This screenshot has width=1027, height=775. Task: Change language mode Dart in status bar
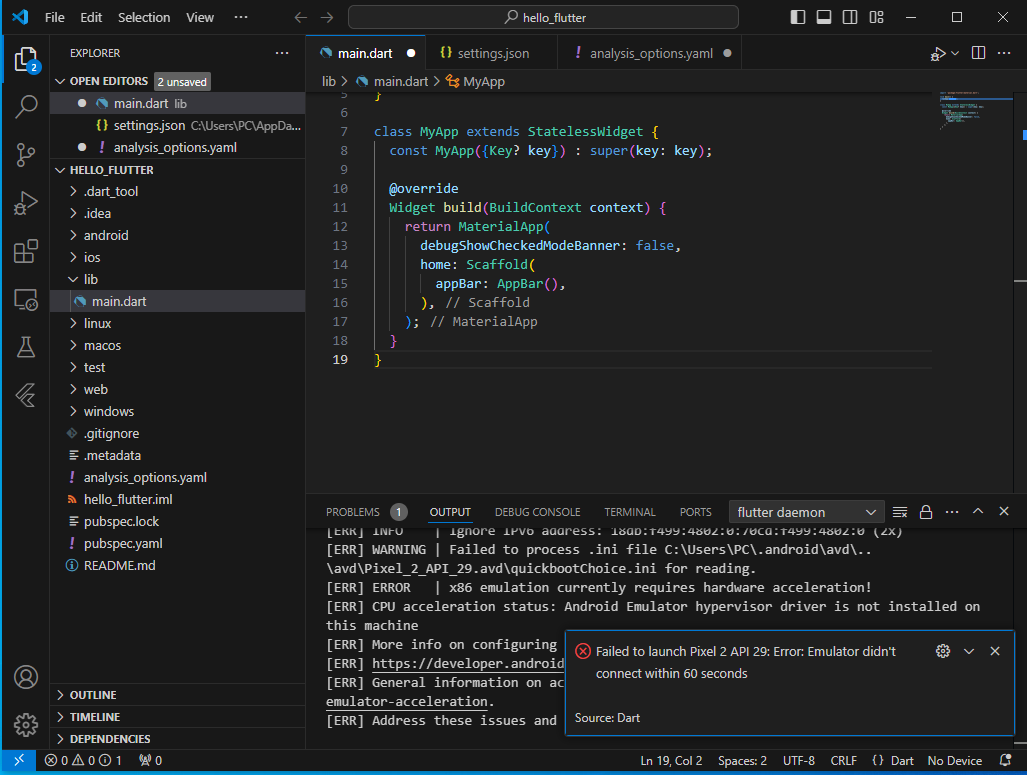click(x=902, y=761)
